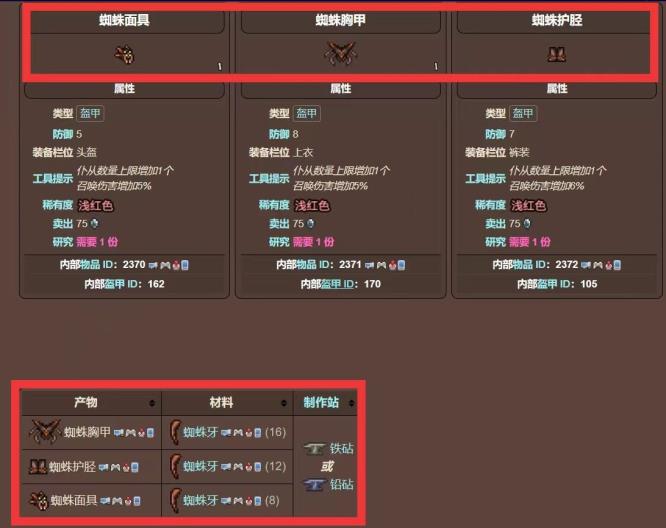Open 盔甲 type link in 蜘蛛胸甲 card
Screen dimensions: 666x528
pyautogui.click(x=306, y=113)
